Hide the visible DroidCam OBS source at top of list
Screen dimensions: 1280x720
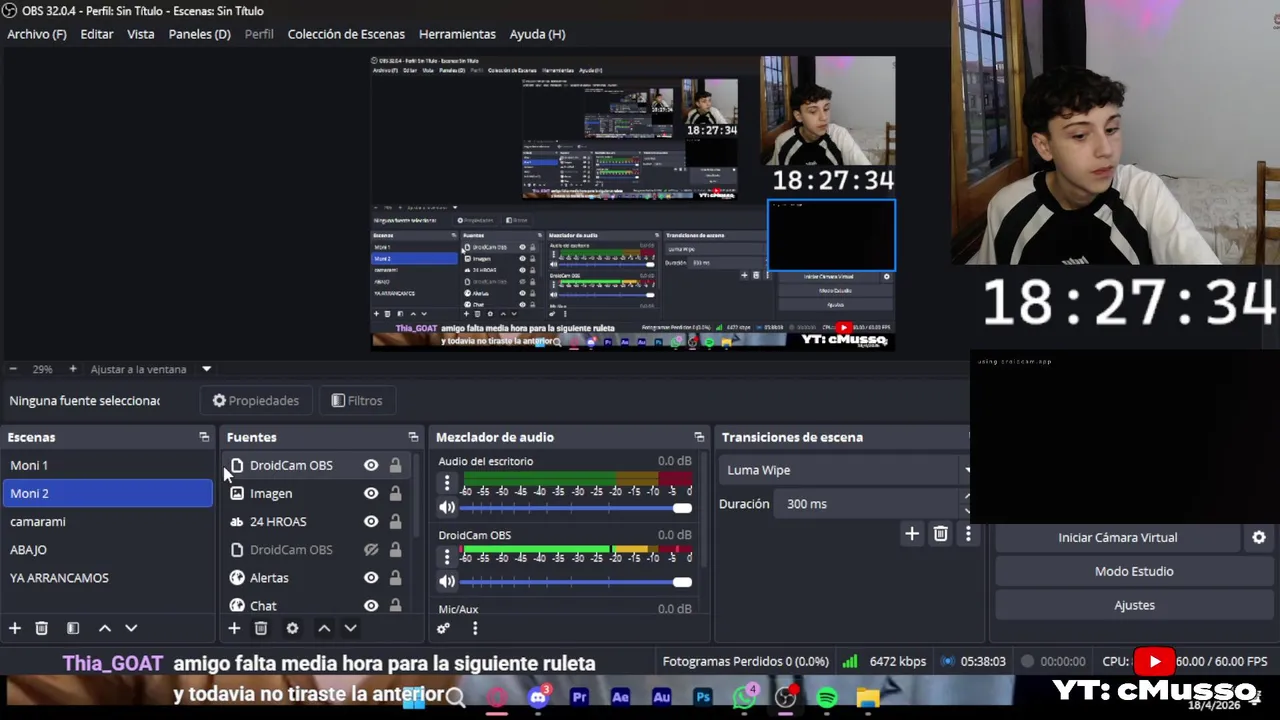click(371, 465)
